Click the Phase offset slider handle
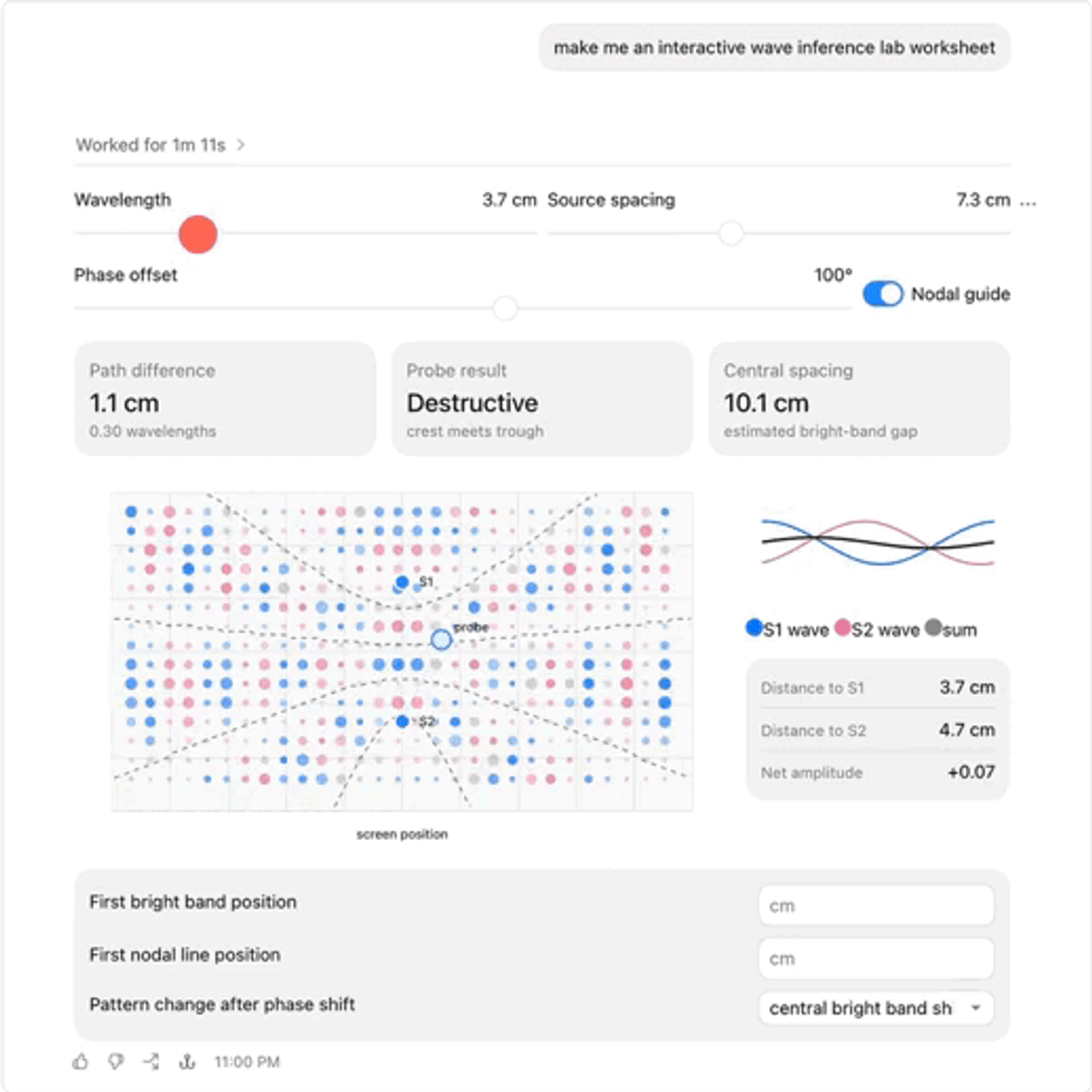This screenshot has width=1092, height=1092. (505, 308)
